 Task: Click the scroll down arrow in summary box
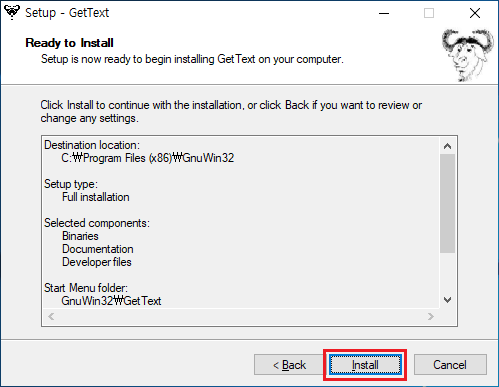447,300
